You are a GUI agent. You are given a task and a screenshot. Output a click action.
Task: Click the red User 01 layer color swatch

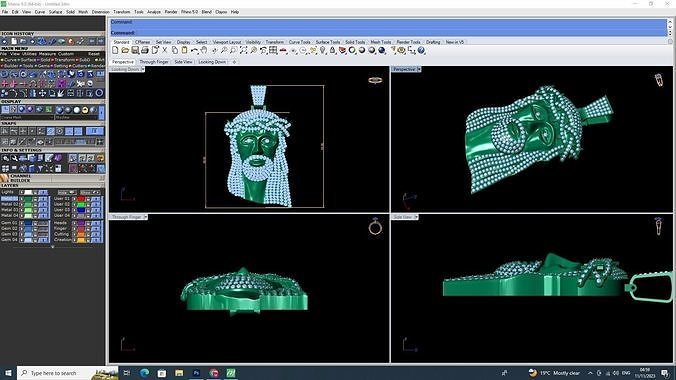click(x=81, y=199)
